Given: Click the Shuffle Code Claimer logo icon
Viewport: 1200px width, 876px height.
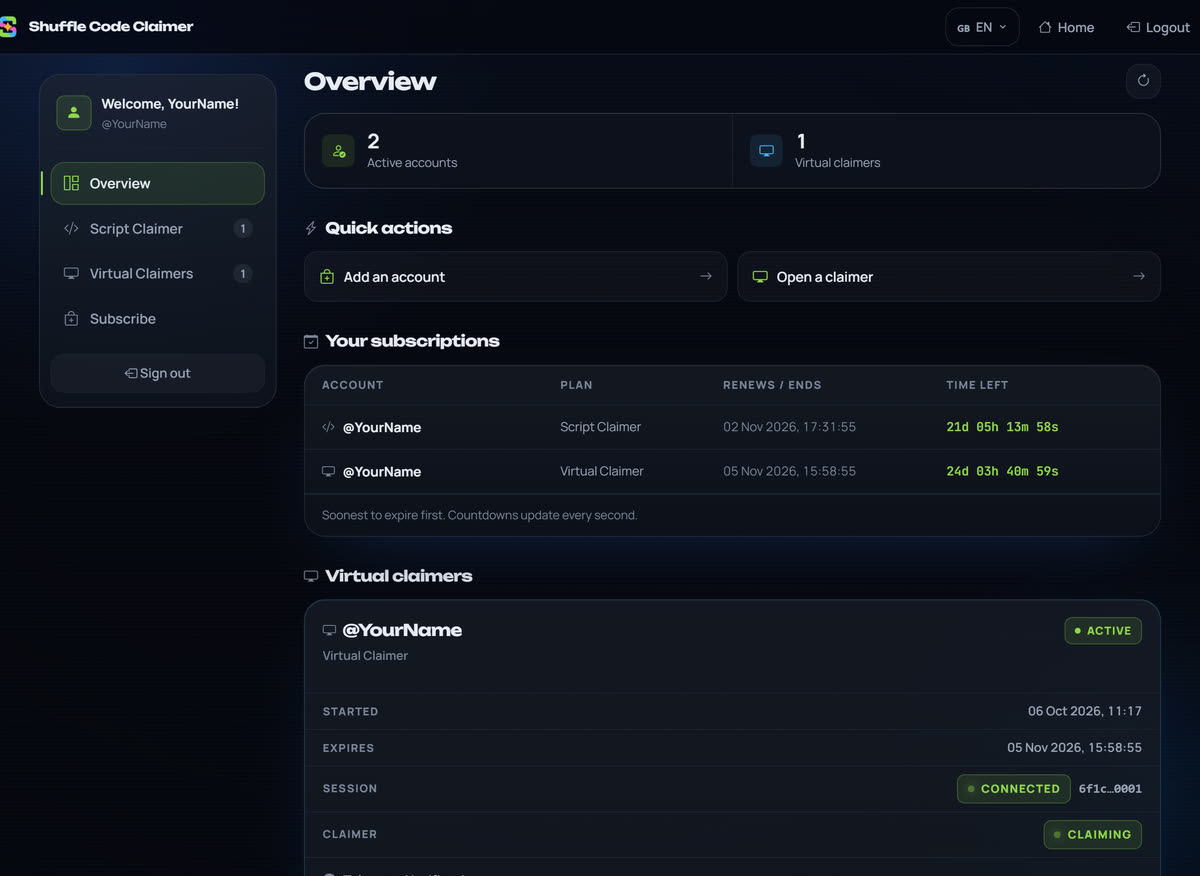Looking at the screenshot, I should (x=8, y=27).
